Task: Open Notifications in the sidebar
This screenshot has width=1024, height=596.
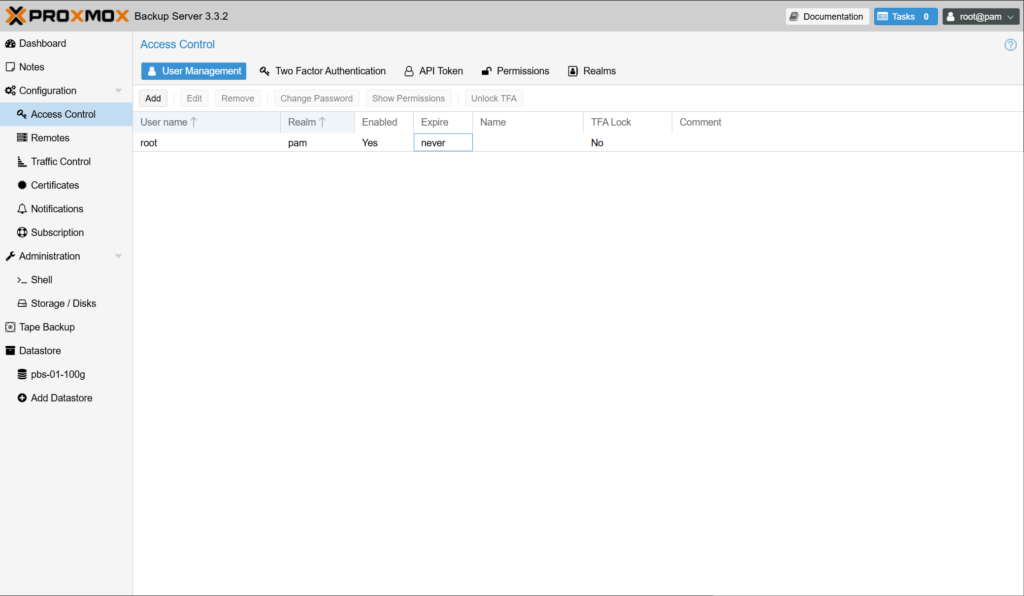Action: pyautogui.click(x=56, y=209)
